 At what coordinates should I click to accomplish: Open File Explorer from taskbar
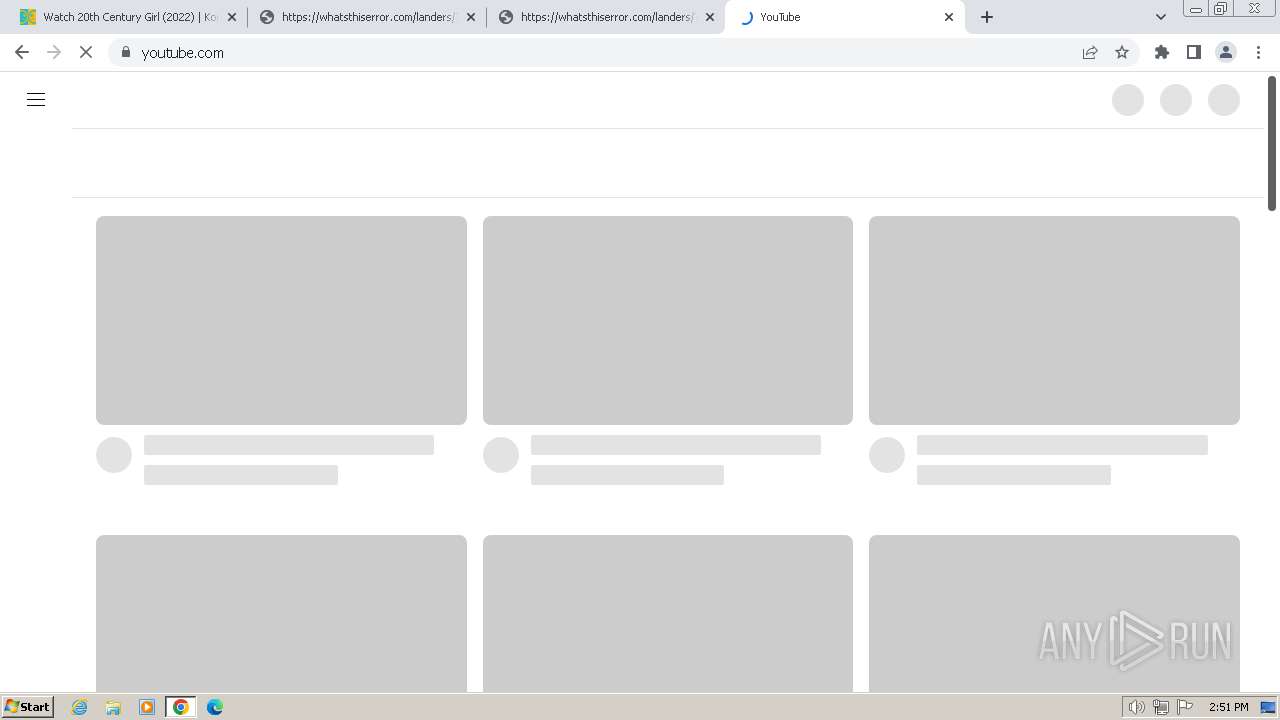coord(113,707)
